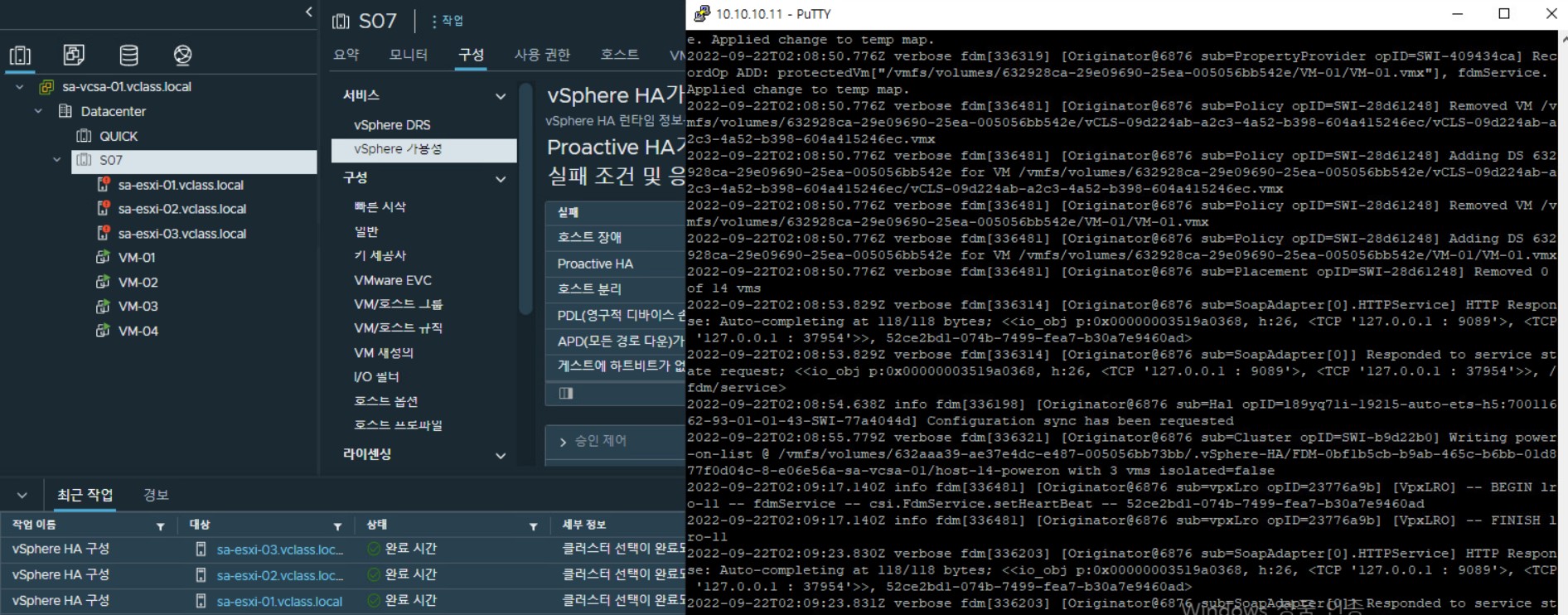This screenshot has height=615, width=1568.
Task: Maximize the PuTTY window
Action: [1504, 13]
